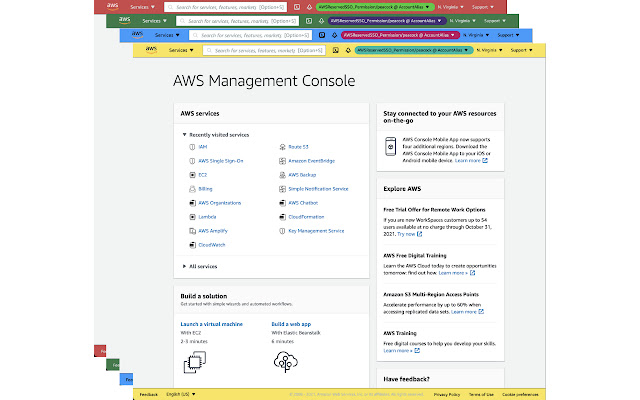Click Build a web app link

[291, 324]
